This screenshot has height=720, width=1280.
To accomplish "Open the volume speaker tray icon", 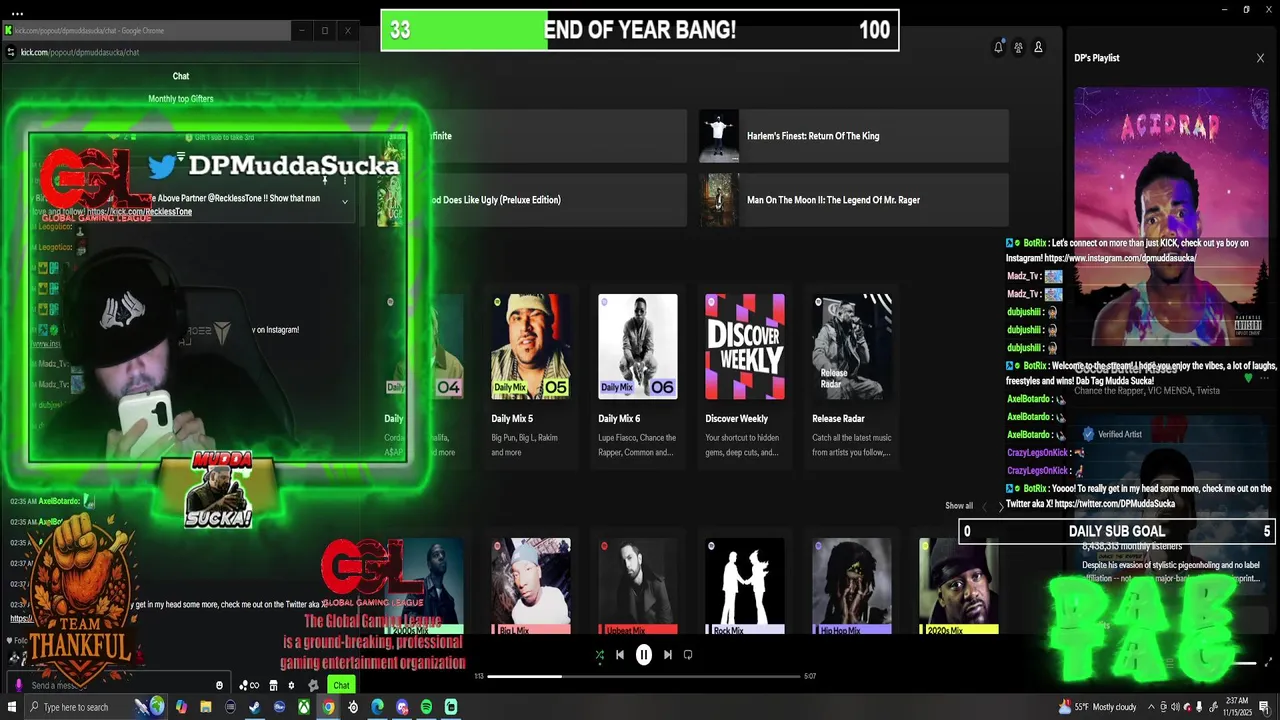I will (x=1175, y=707).
